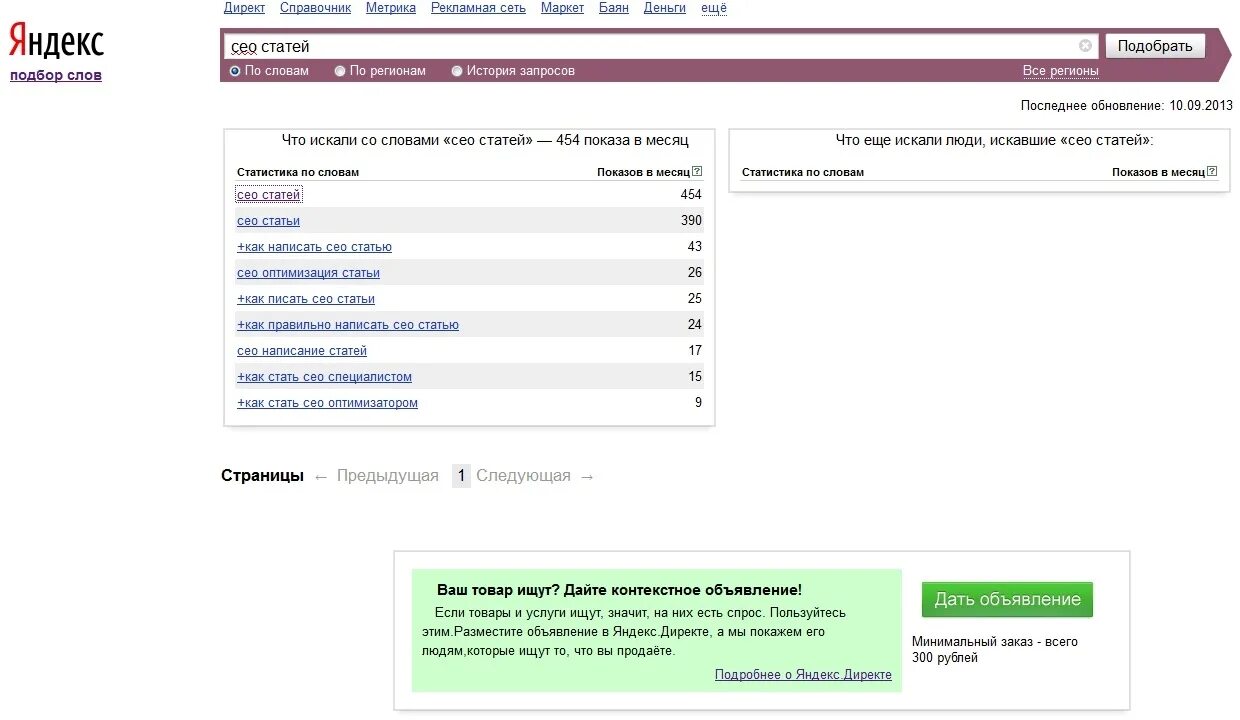Follow «Подробнее о Яндекс.Директе» link
1240x720 pixels.
(803, 674)
